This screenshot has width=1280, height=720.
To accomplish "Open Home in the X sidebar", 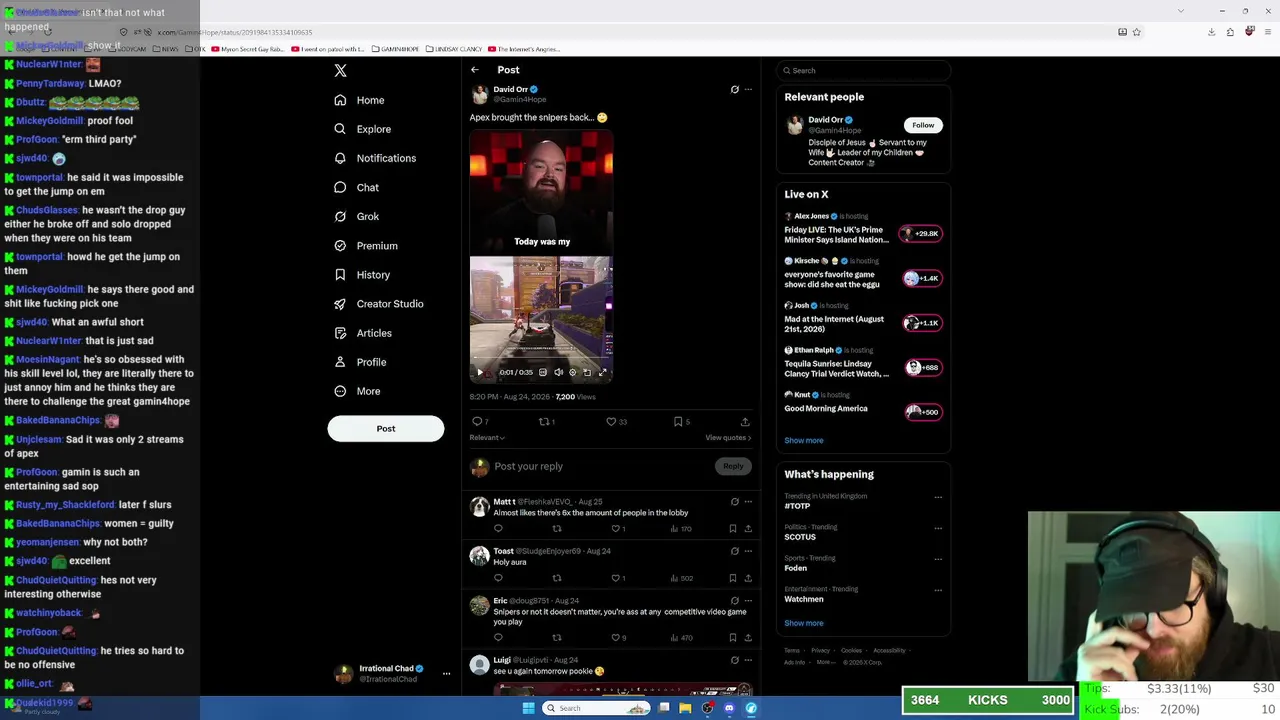I will 359,100.
